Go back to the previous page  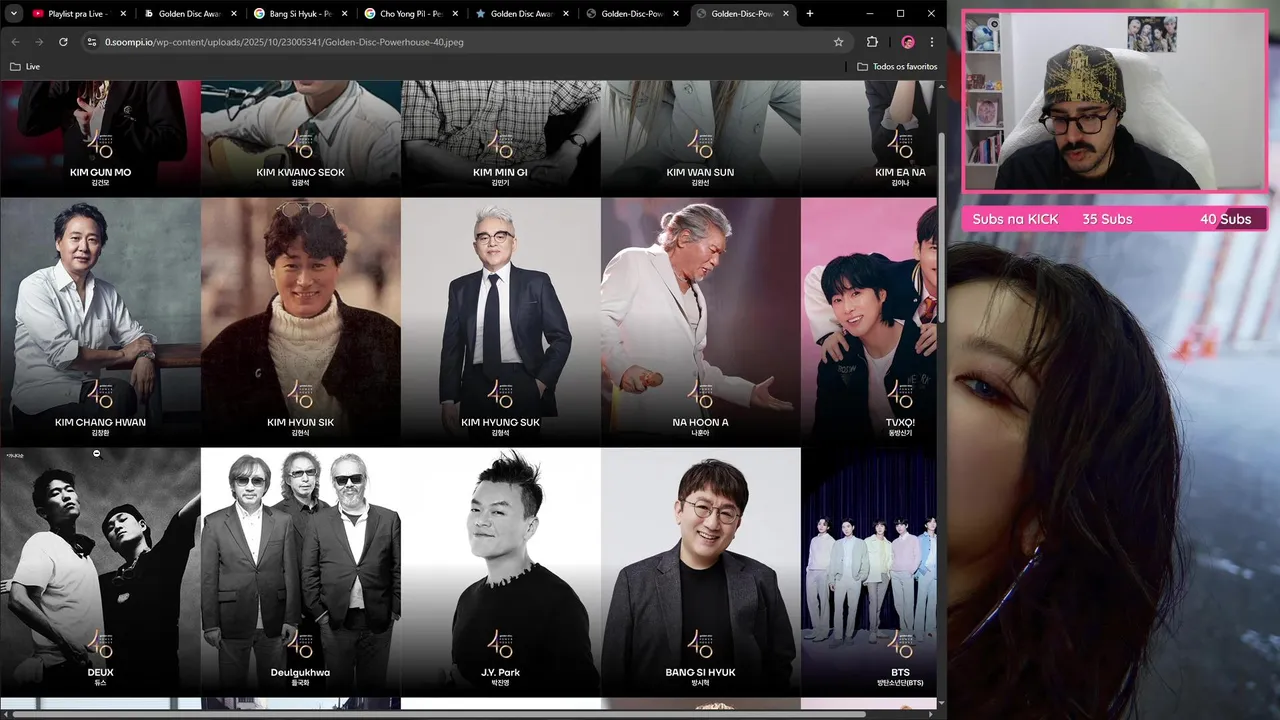click(x=15, y=42)
